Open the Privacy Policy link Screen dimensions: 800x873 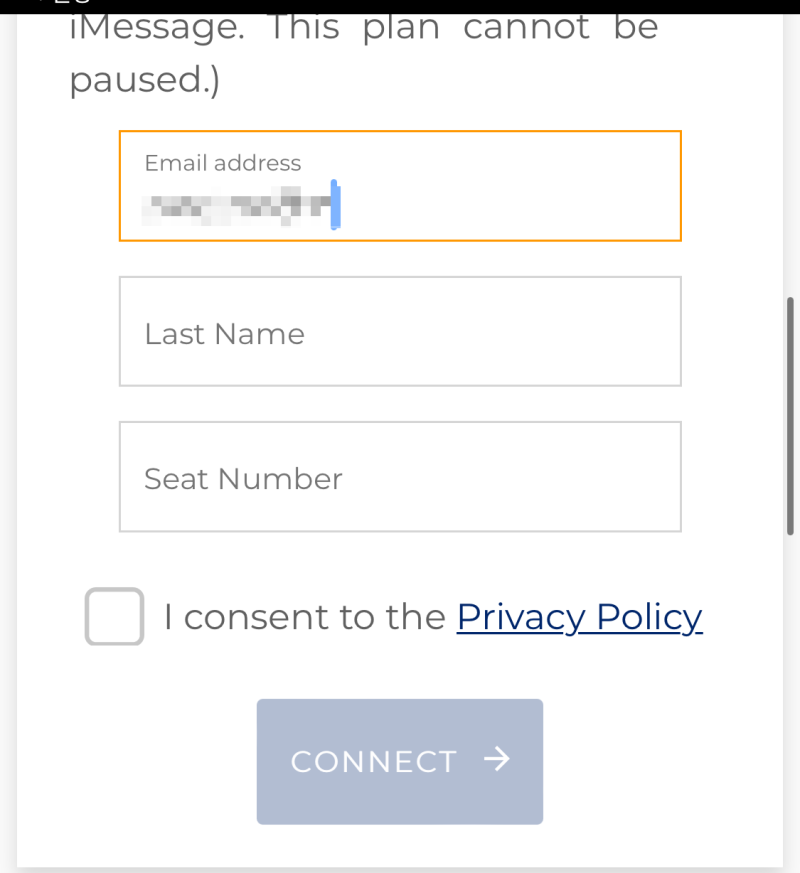(579, 617)
